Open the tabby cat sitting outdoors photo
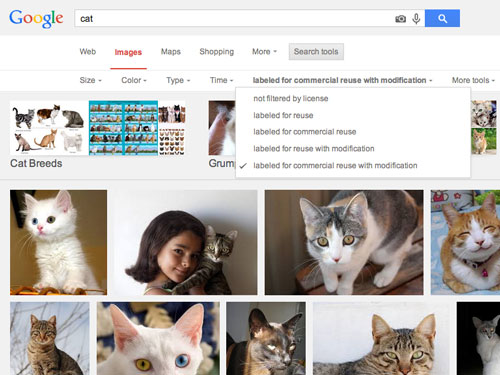 click(50, 338)
